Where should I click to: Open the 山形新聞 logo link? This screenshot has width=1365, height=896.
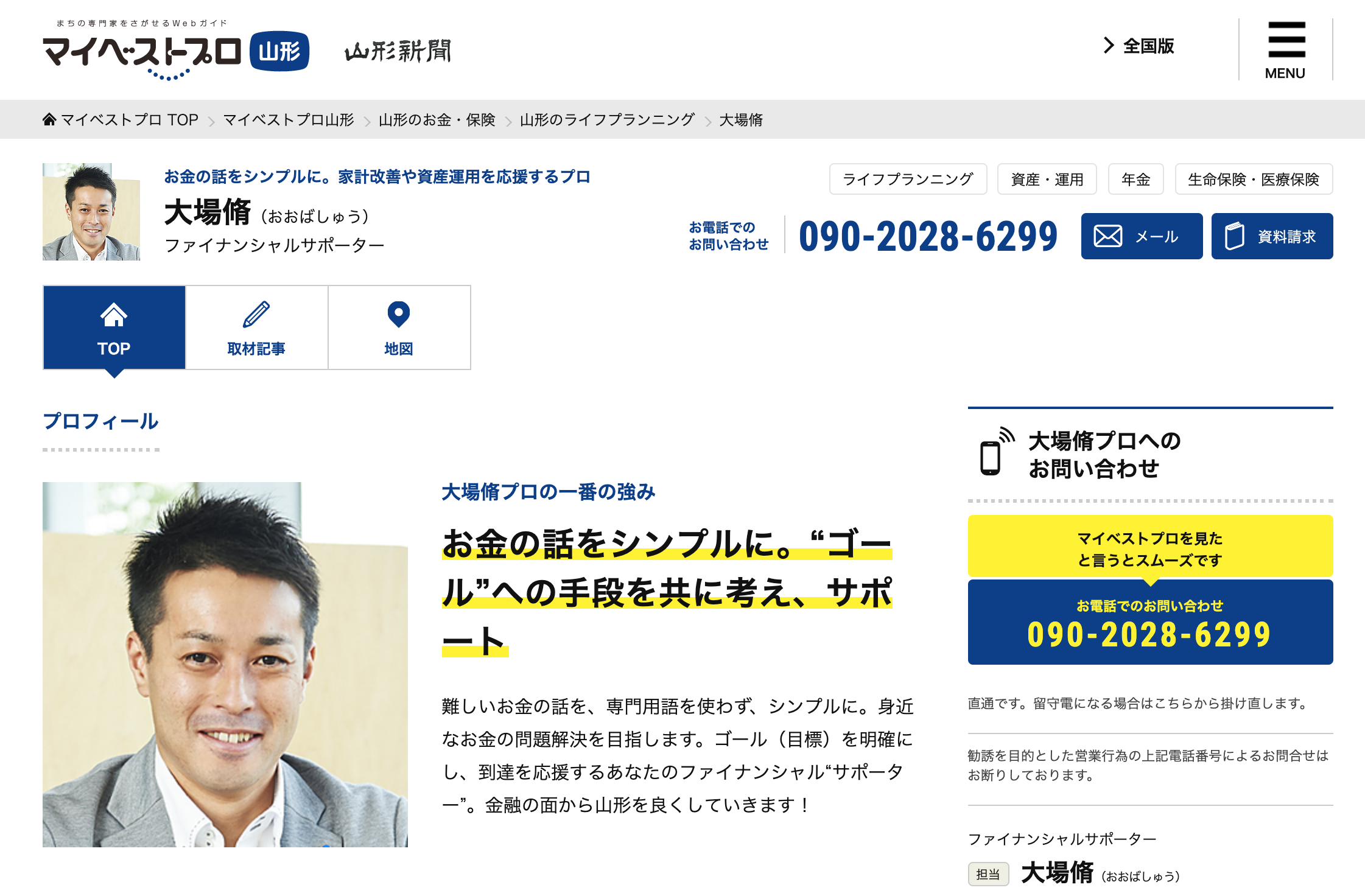[x=398, y=51]
